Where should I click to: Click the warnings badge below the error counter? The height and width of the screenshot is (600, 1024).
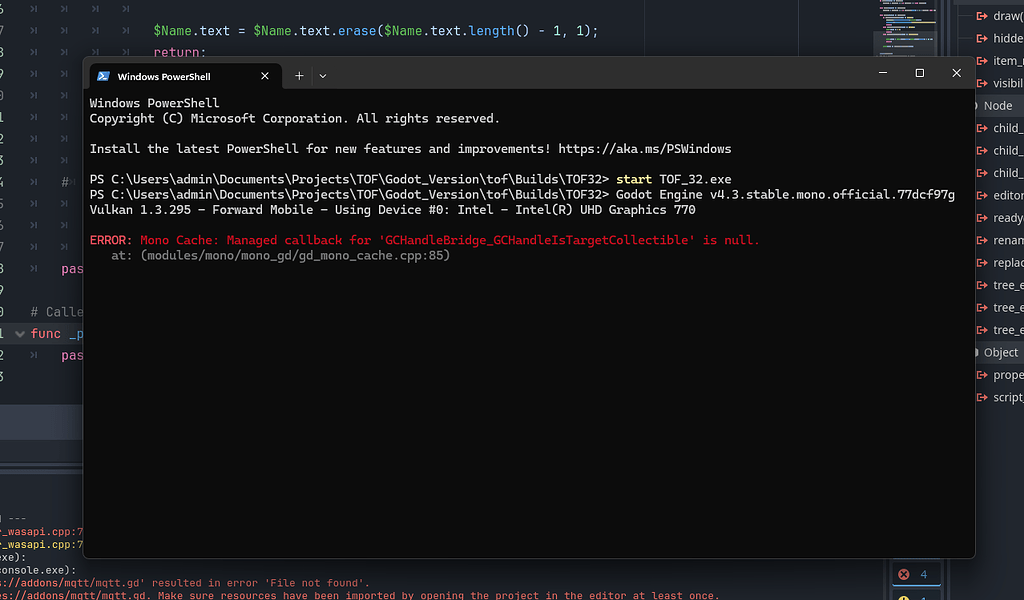coord(915,594)
